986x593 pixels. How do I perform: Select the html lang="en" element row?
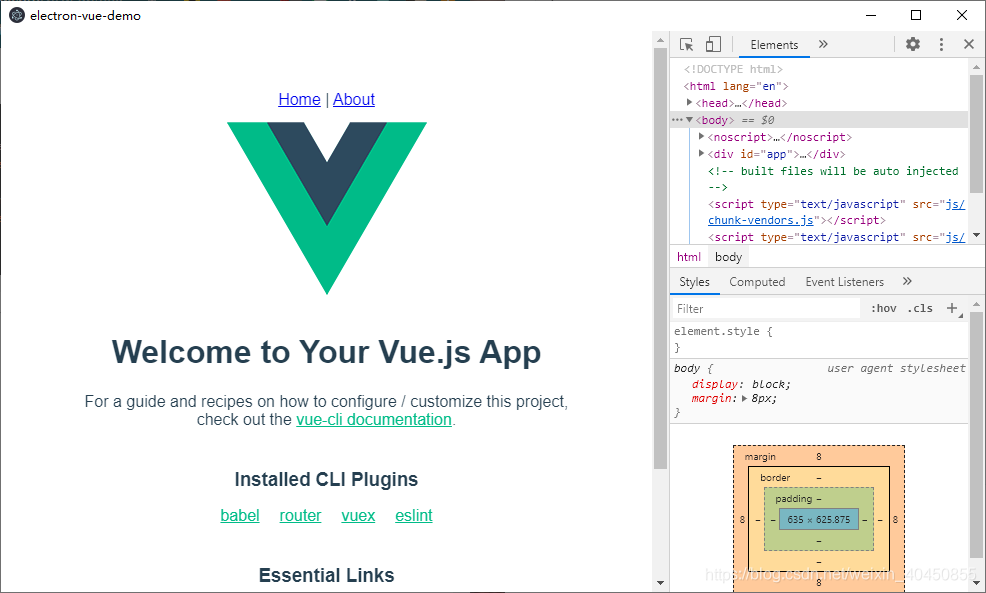pyautogui.click(x=735, y=86)
